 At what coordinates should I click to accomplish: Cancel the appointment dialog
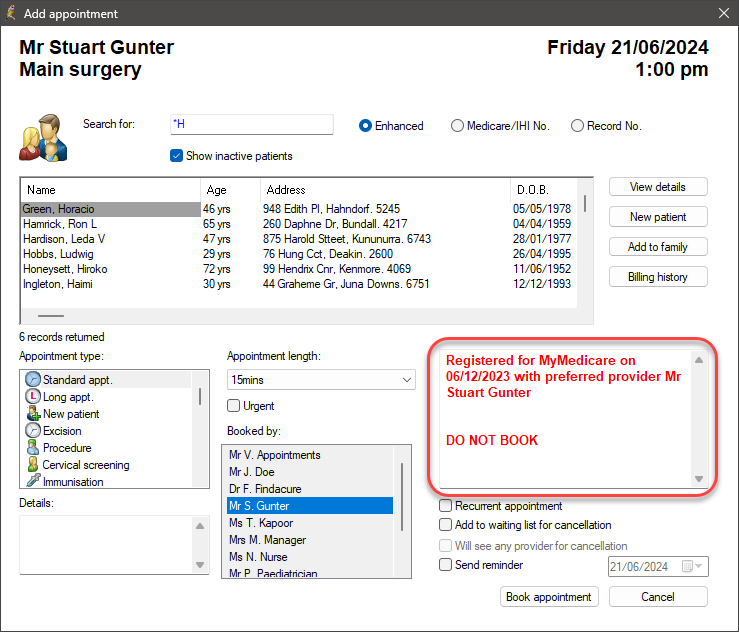(658, 597)
